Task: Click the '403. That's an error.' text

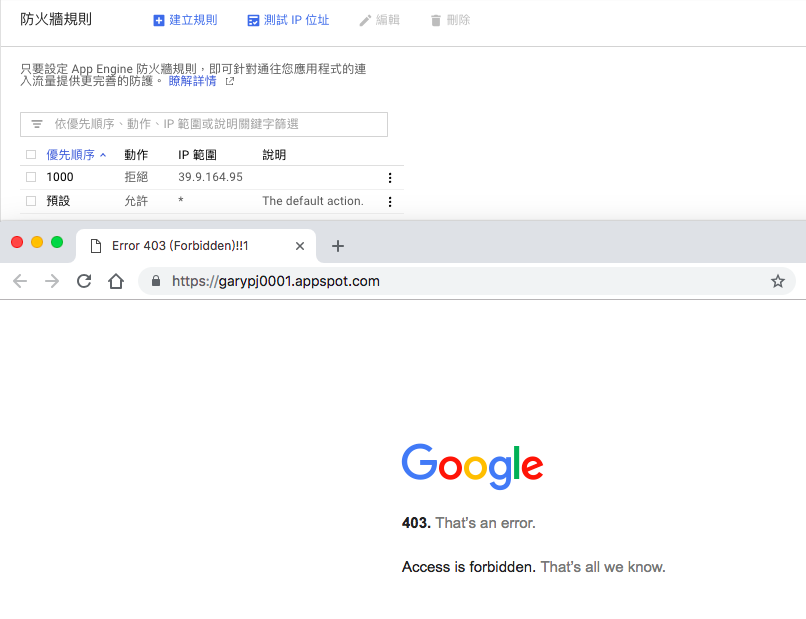Action: point(469,523)
